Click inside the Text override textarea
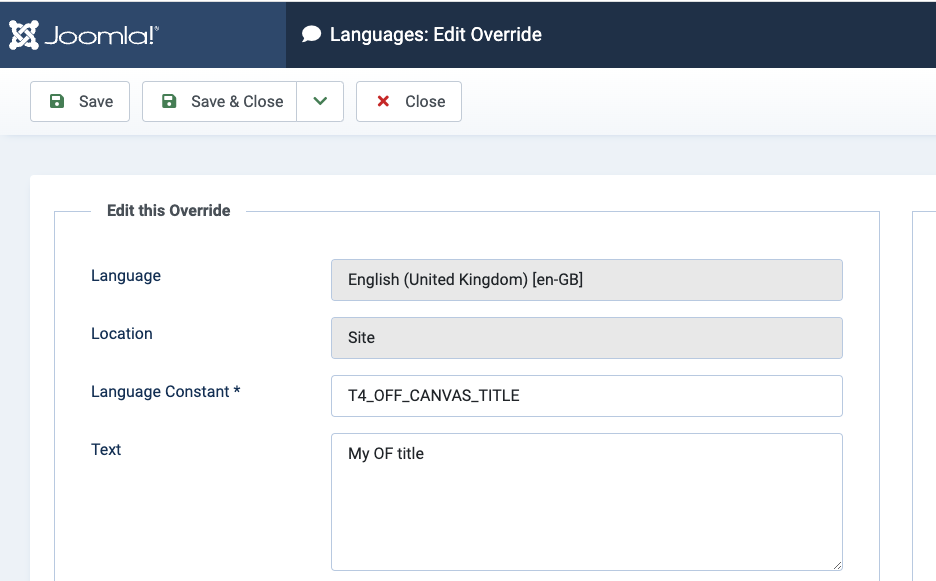Image resolution: width=936 pixels, height=581 pixels. (586, 501)
